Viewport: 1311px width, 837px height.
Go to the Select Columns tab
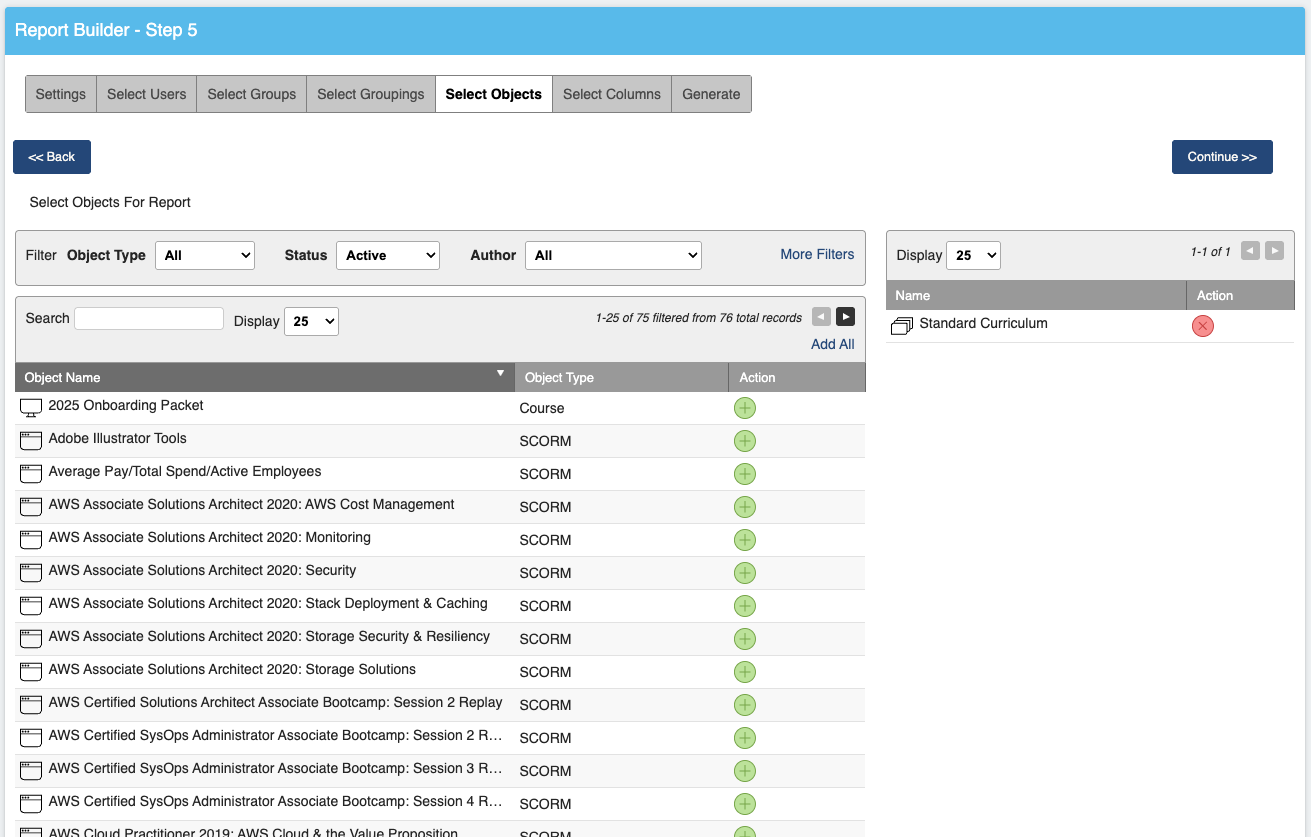pyautogui.click(x=612, y=94)
